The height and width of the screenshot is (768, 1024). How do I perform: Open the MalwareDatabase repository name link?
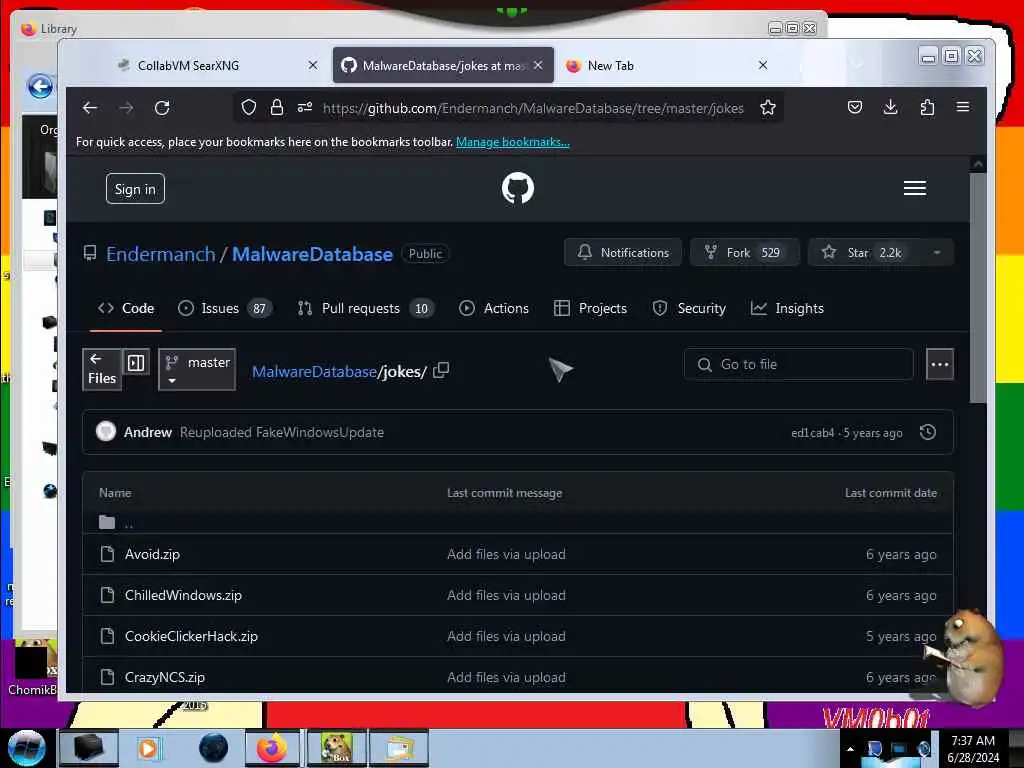coord(312,254)
